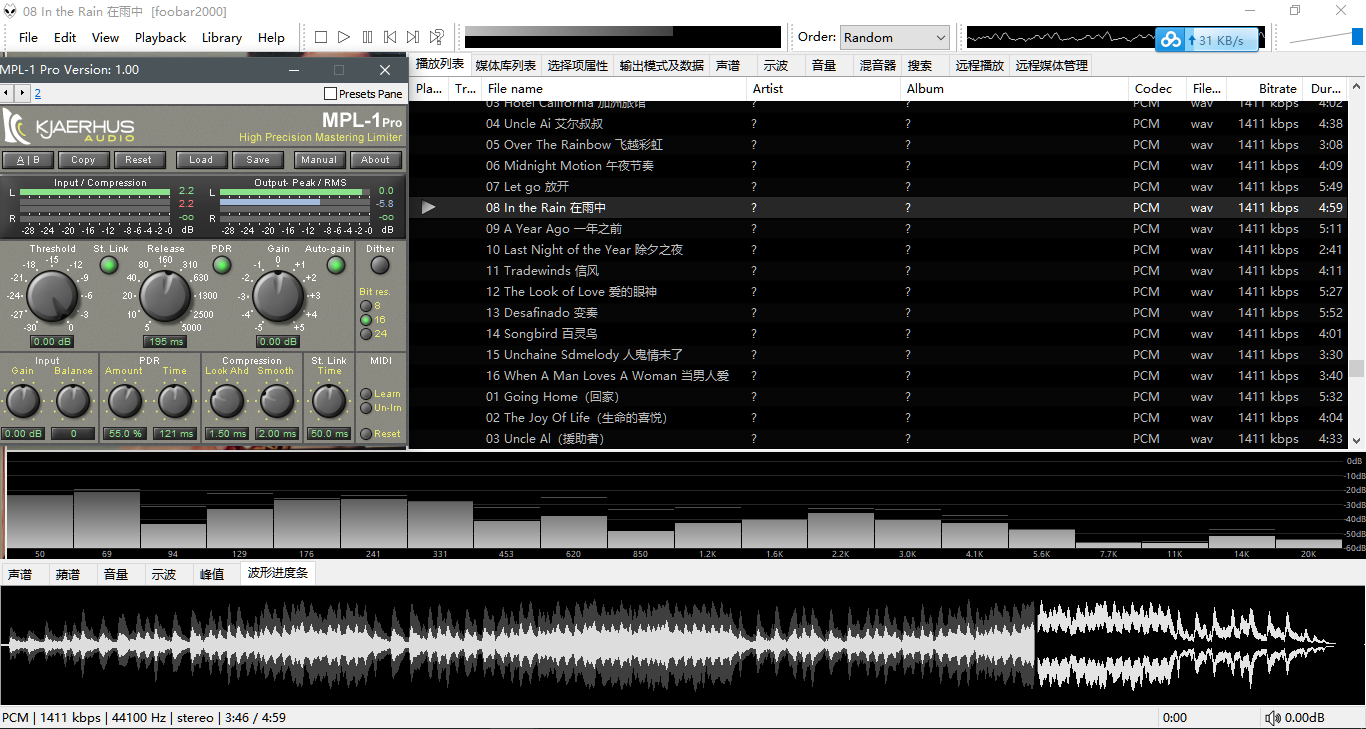Enable the Presets Pane checkbox
The image size is (1366, 729).
coord(331,94)
